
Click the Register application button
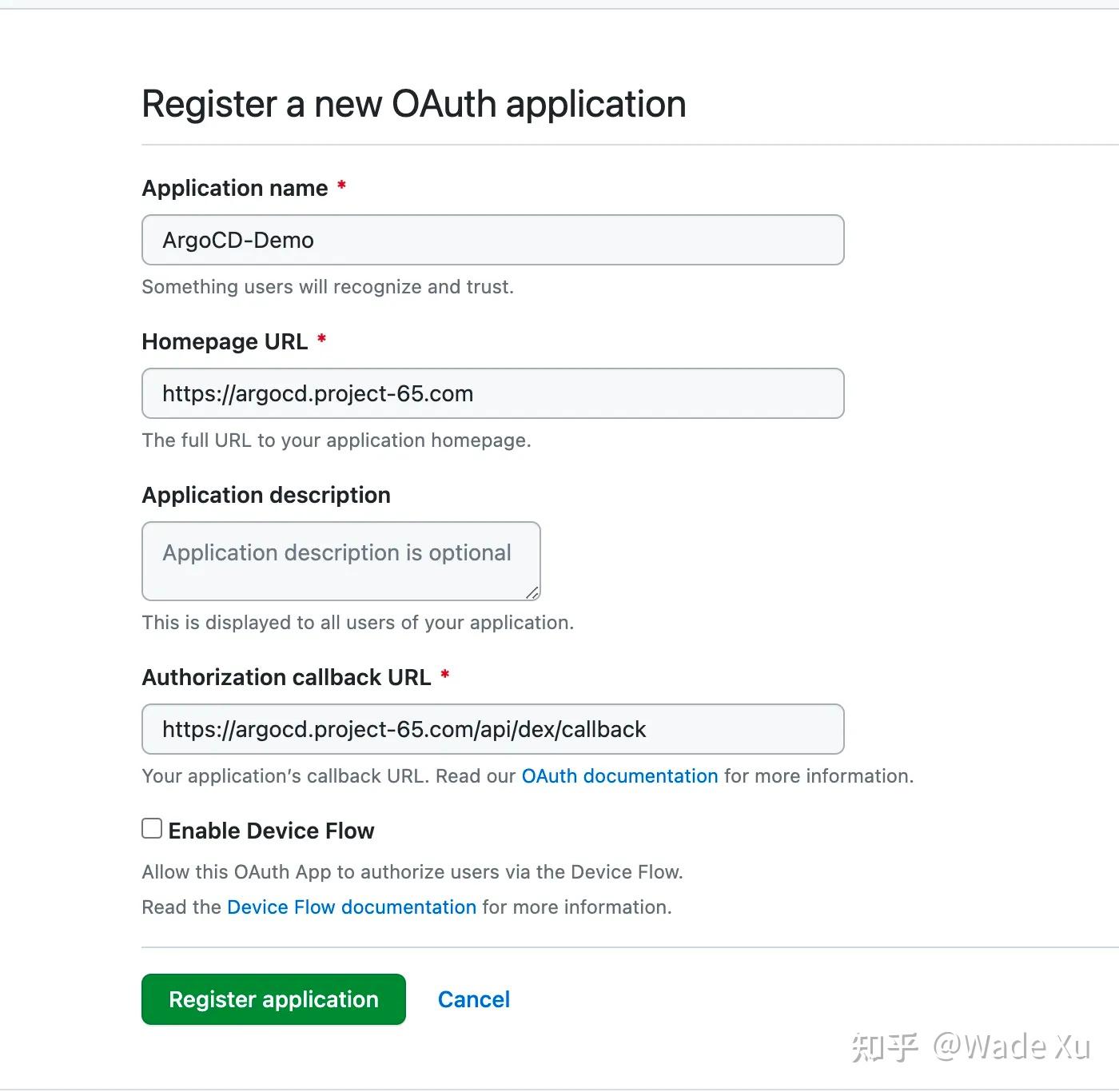(x=273, y=999)
